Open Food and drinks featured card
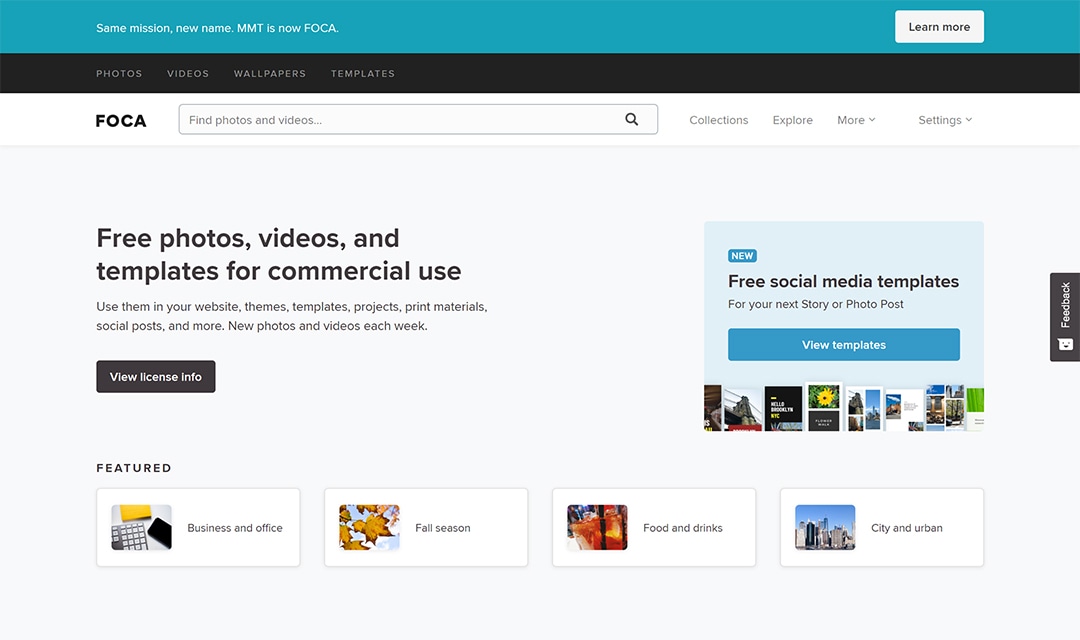This screenshot has height=640, width=1080. tap(654, 528)
